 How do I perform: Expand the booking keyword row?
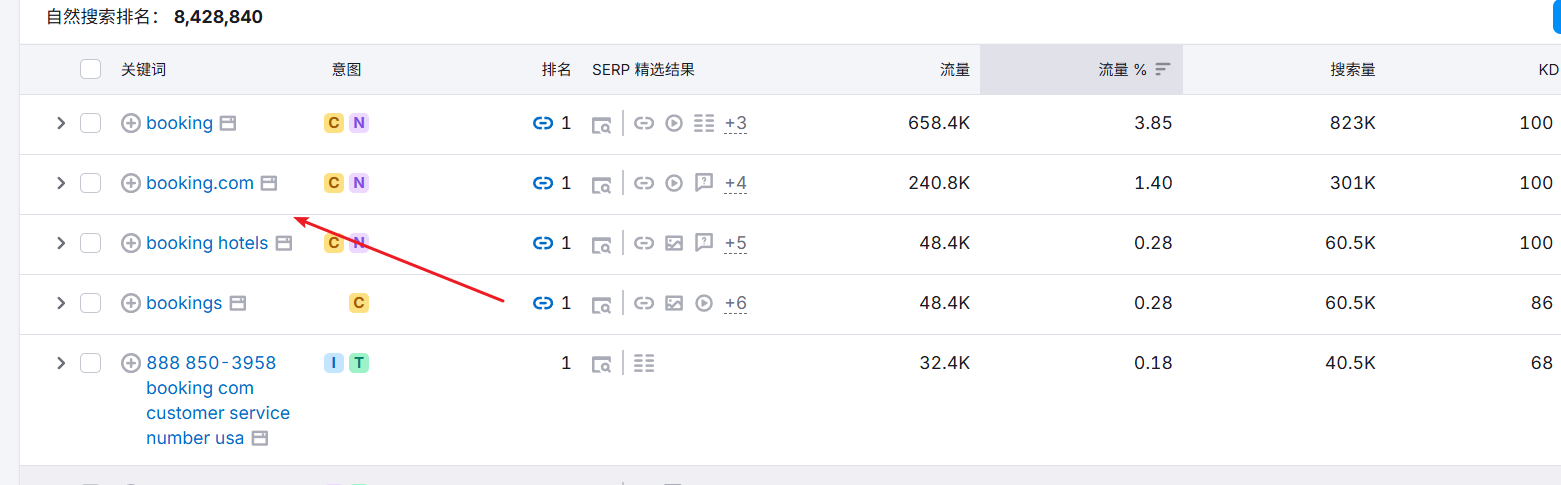point(61,123)
